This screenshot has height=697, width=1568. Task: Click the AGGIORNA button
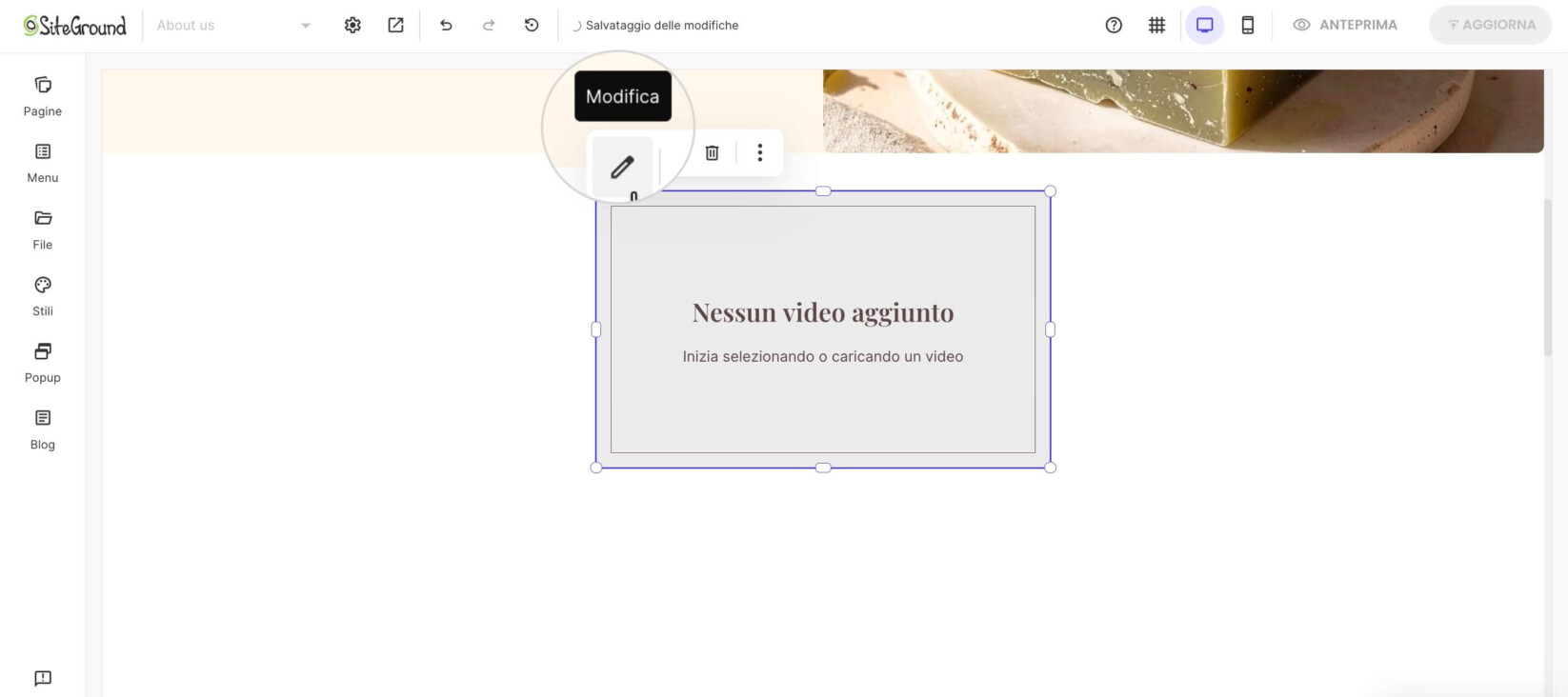1491,26
